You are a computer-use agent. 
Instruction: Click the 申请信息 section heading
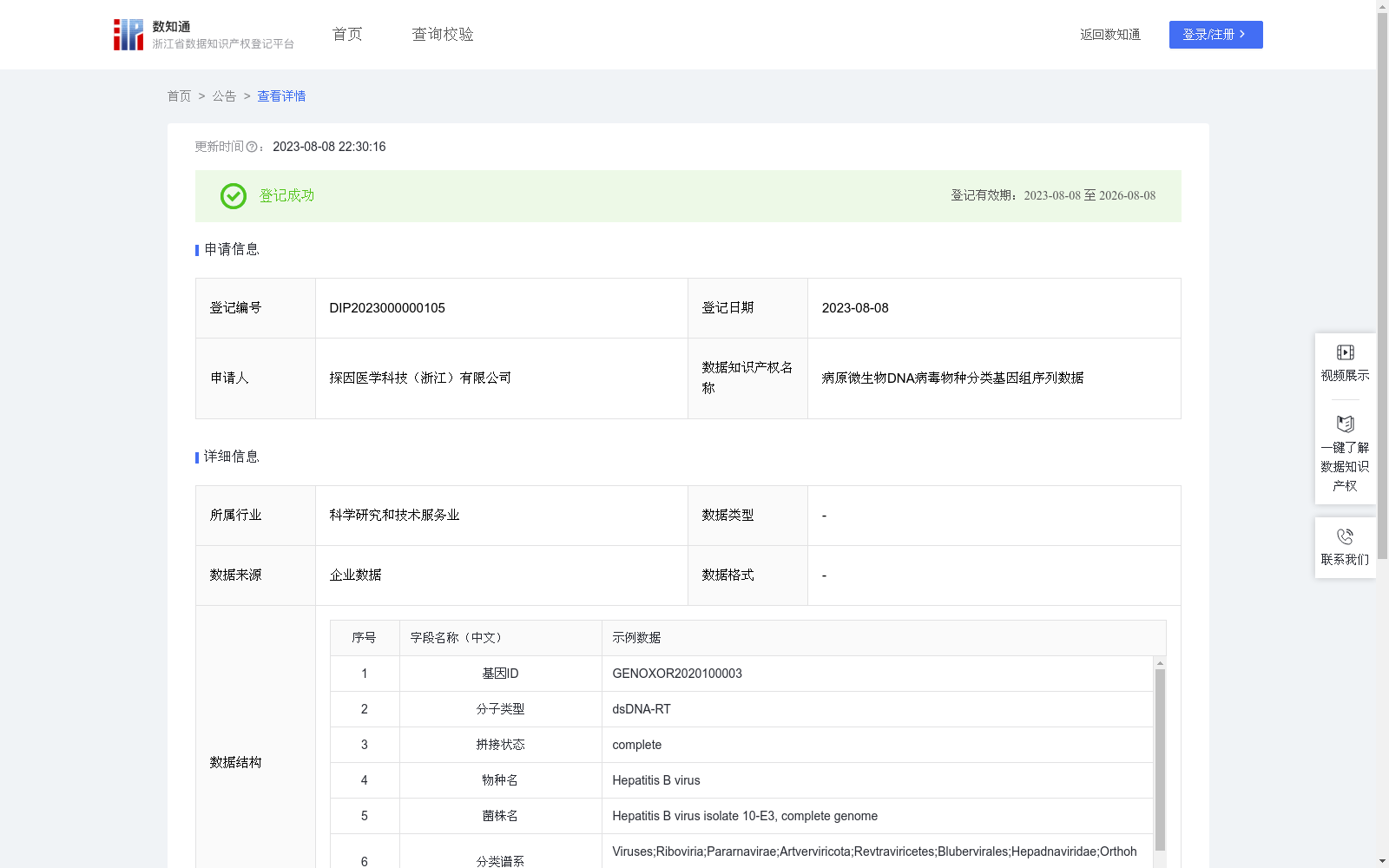[232, 249]
